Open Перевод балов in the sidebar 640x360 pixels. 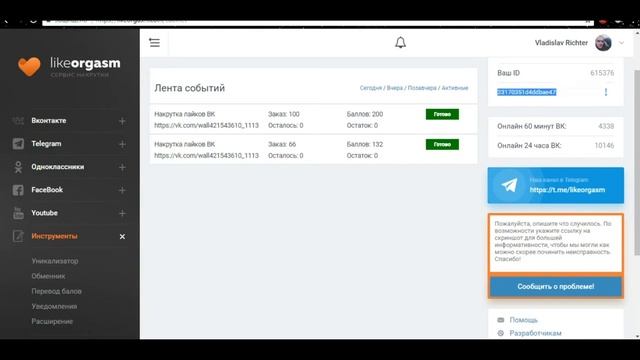pos(56,291)
